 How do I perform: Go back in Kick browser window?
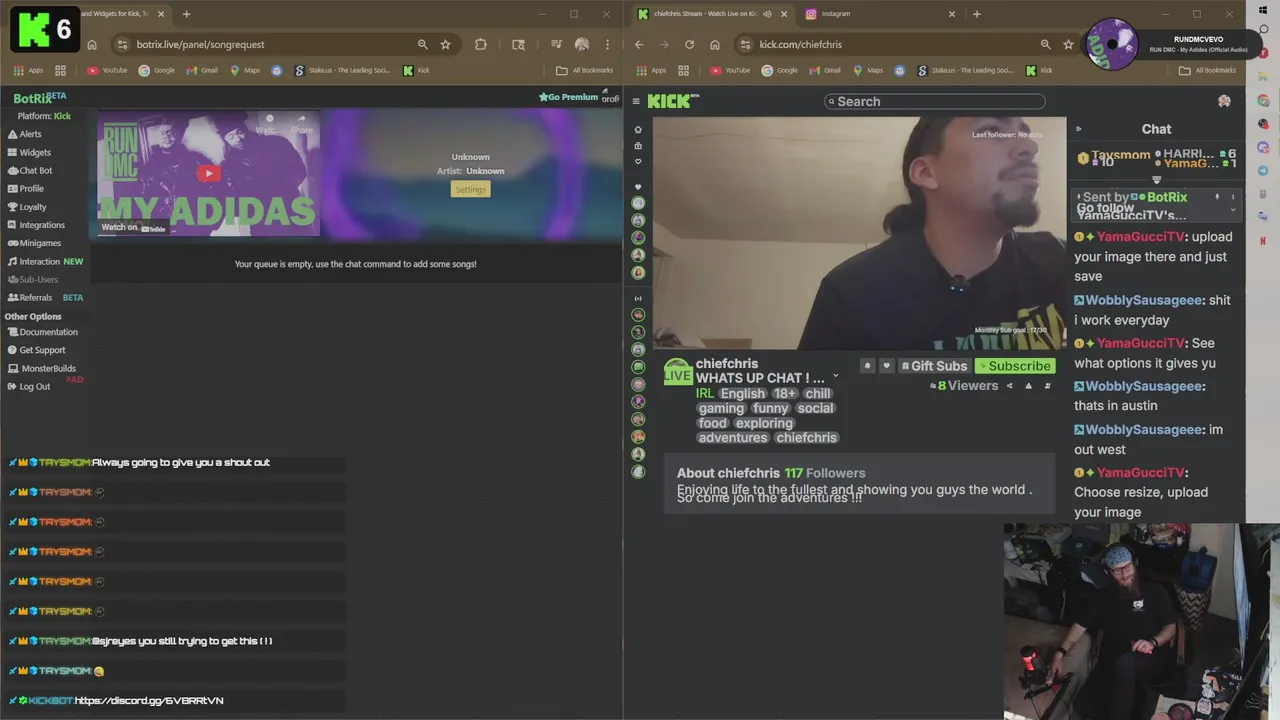[639, 44]
